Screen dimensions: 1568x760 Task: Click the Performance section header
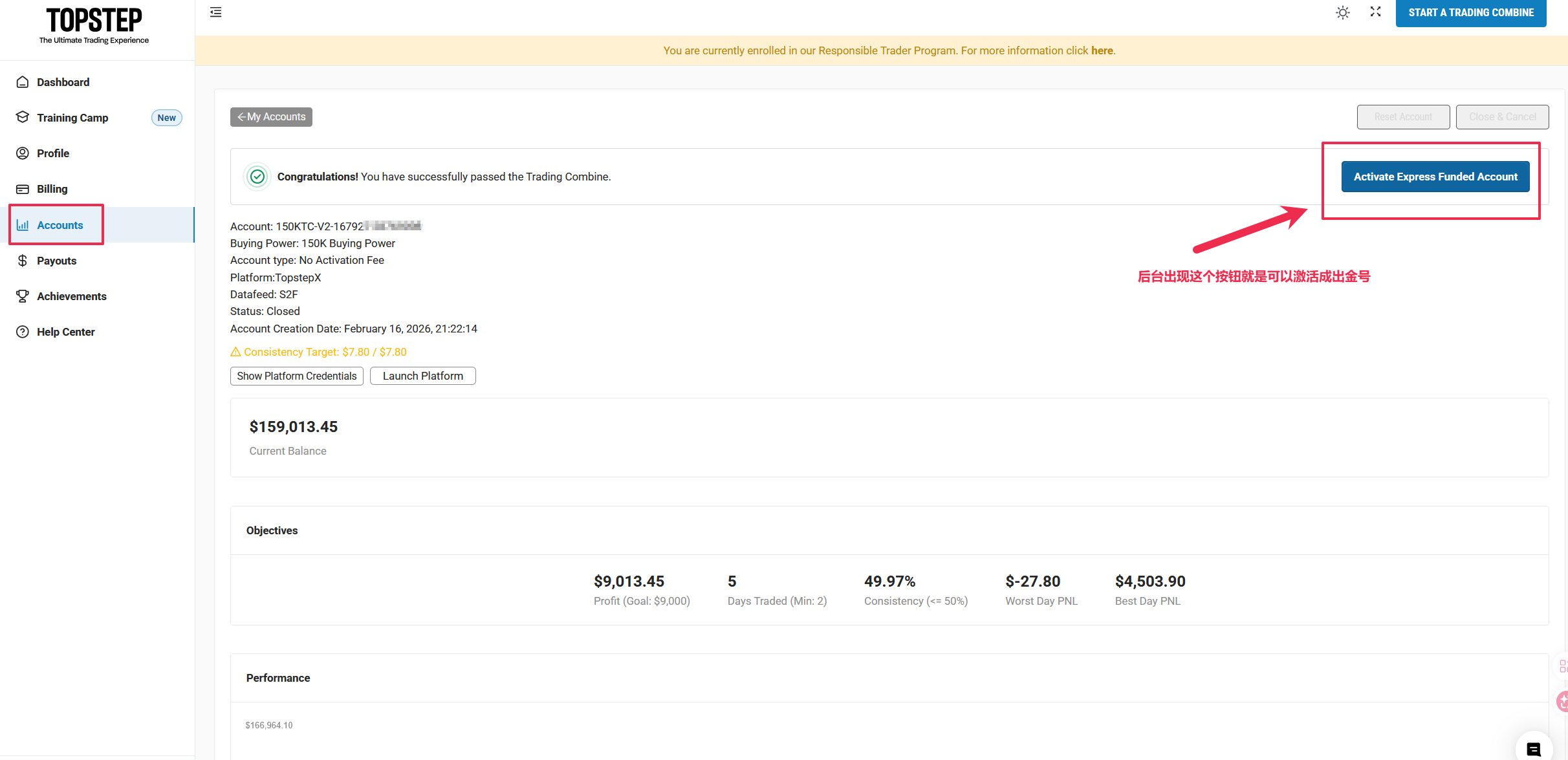click(278, 678)
